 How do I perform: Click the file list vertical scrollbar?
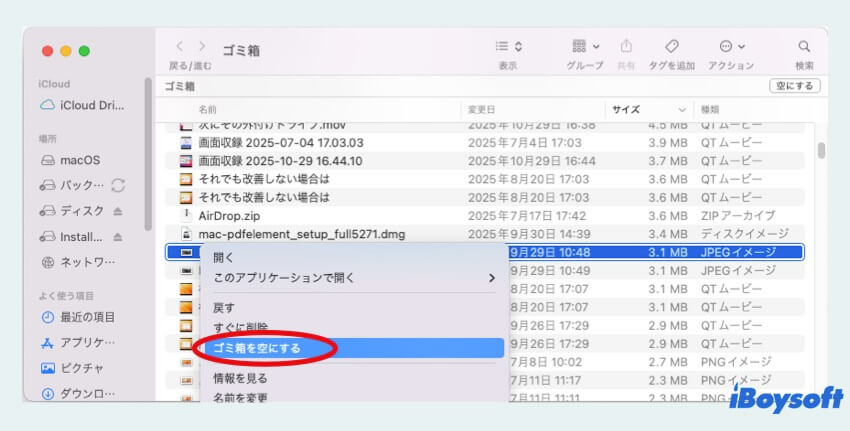pyautogui.click(x=821, y=150)
